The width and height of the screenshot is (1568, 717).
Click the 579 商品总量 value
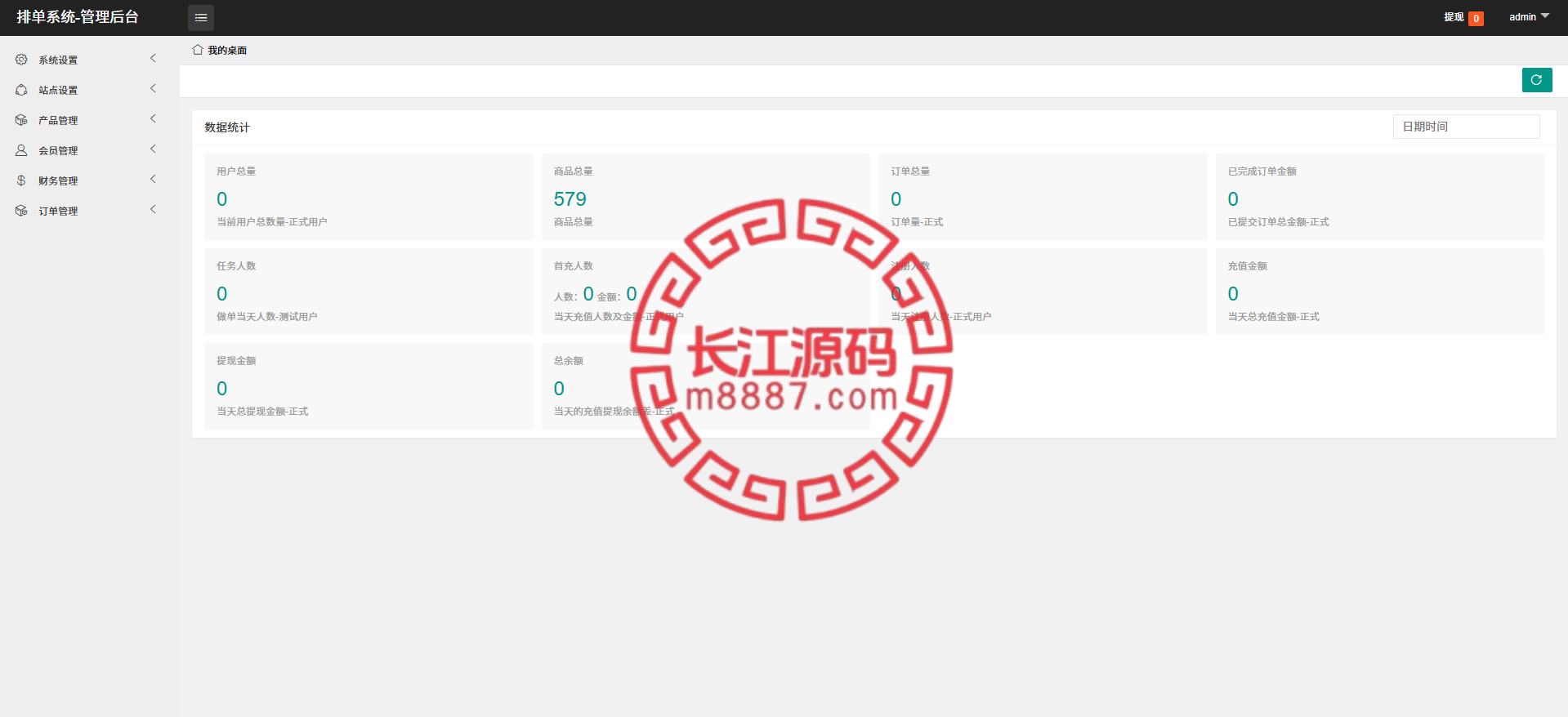[x=570, y=199]
